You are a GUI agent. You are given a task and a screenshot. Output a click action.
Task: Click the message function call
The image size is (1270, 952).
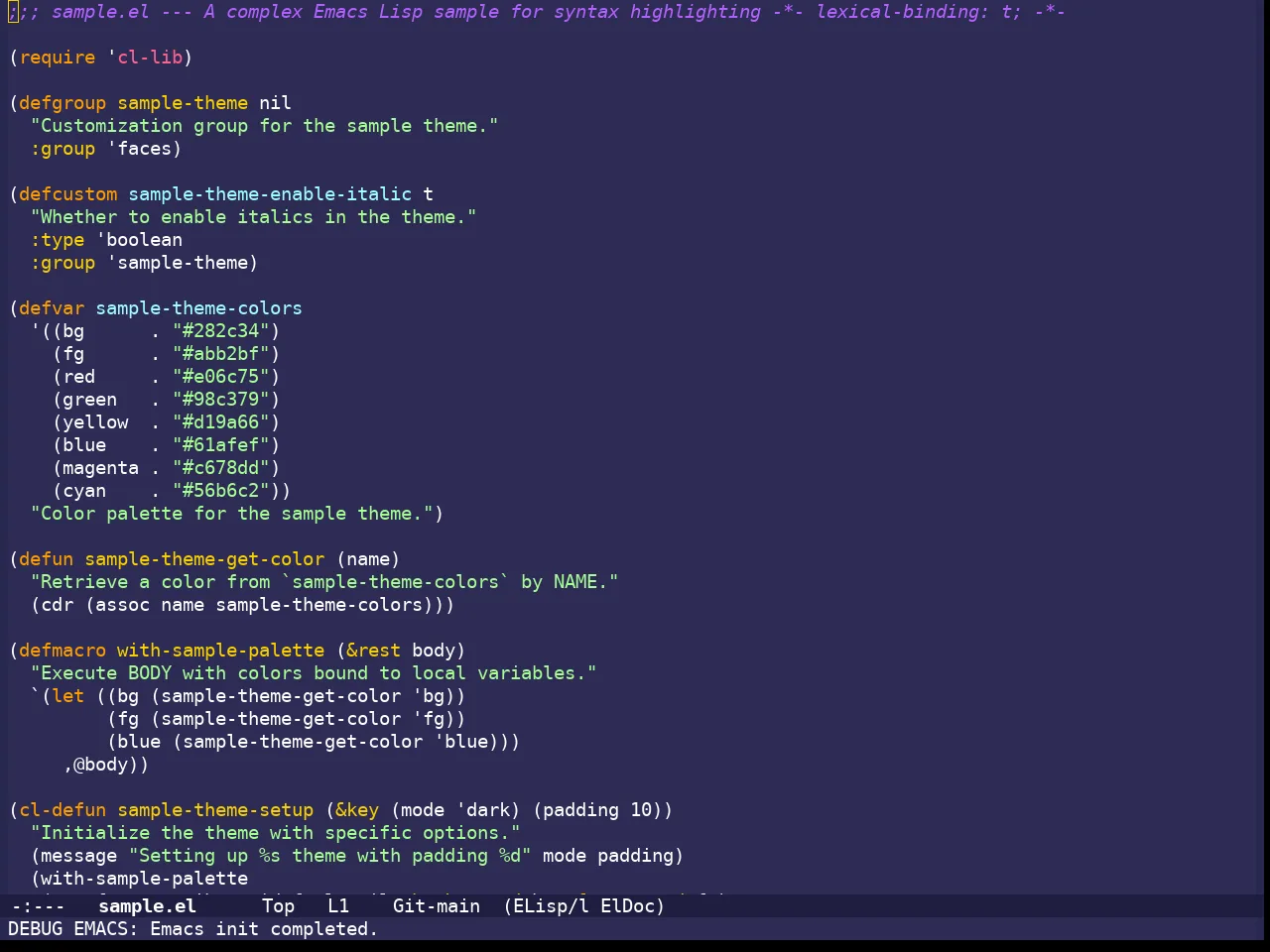(x=79, y=856)
